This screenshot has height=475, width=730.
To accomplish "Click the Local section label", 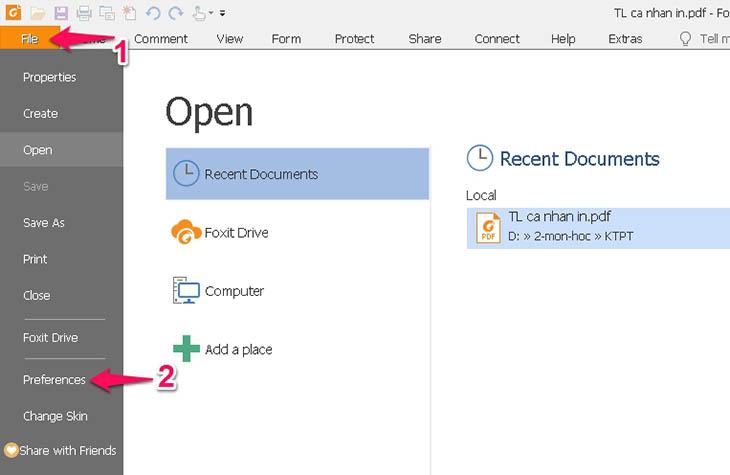I will tap(481, 195).
